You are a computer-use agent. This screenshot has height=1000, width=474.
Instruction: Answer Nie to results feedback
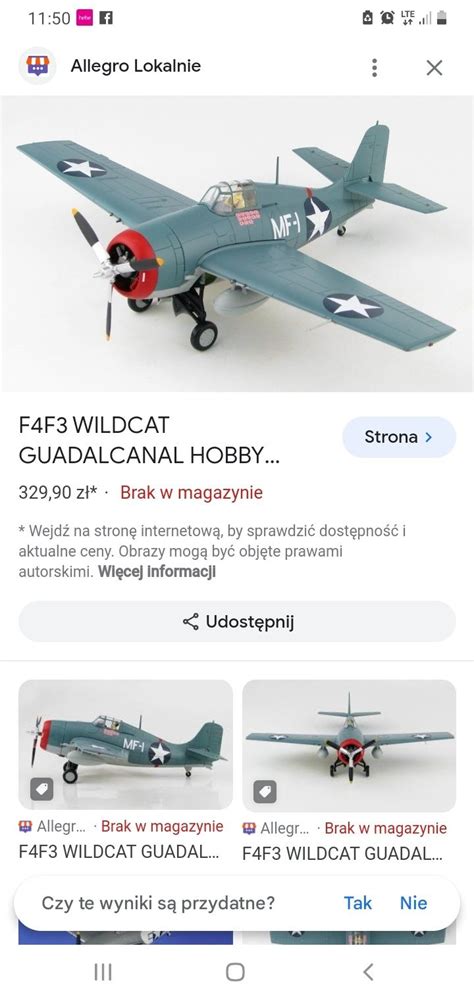click(413, 902)
